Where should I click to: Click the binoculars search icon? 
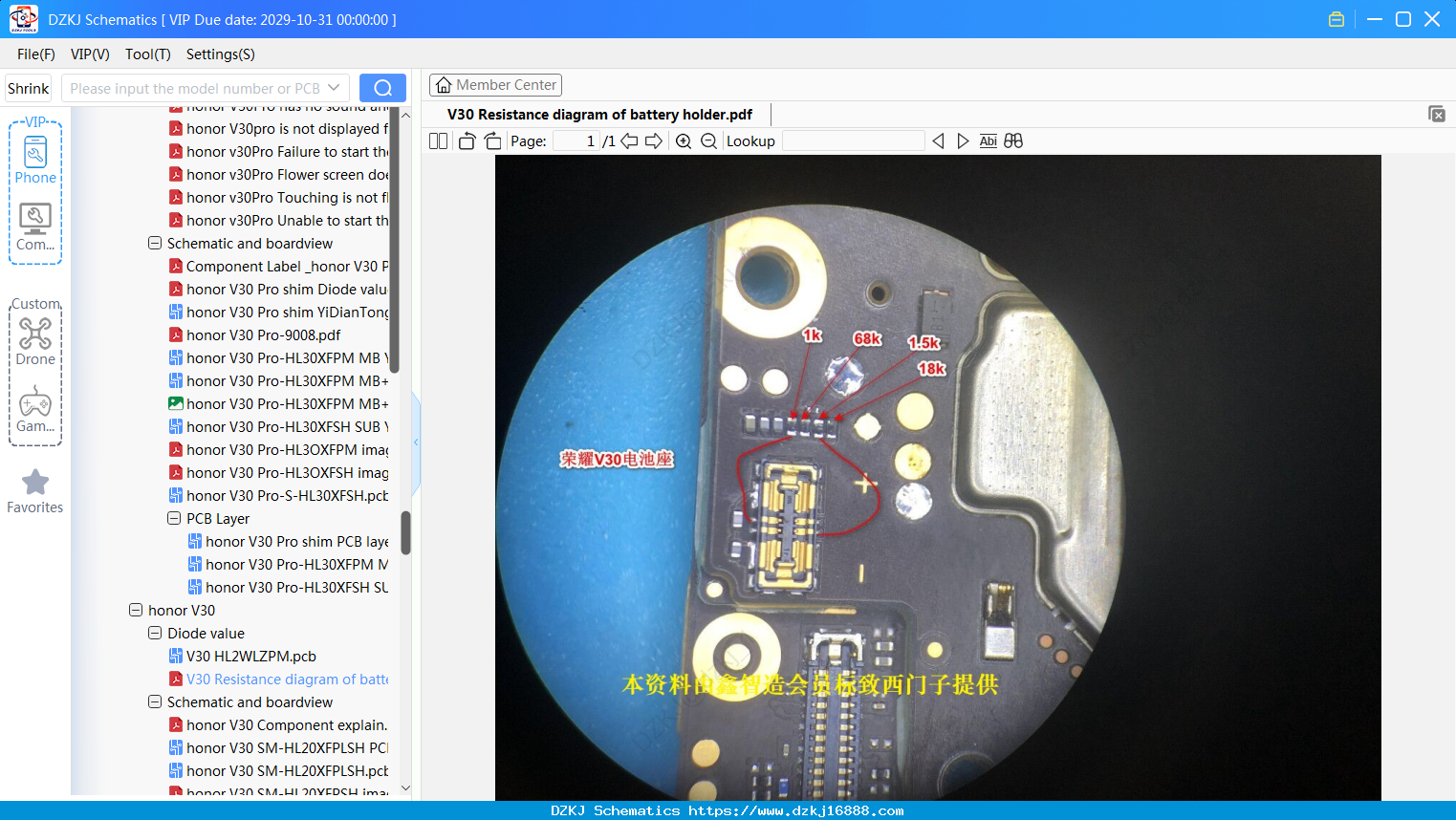click(1013, 141)
